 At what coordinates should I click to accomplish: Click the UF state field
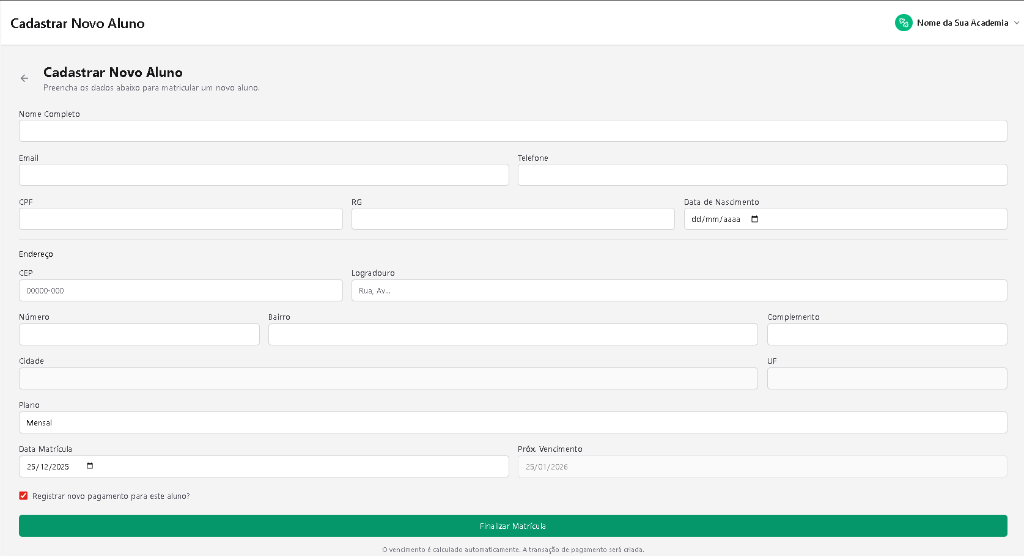point(886,379)
